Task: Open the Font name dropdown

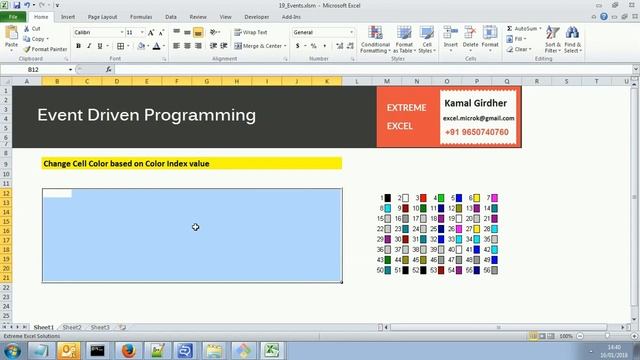Action: point(122,32)
